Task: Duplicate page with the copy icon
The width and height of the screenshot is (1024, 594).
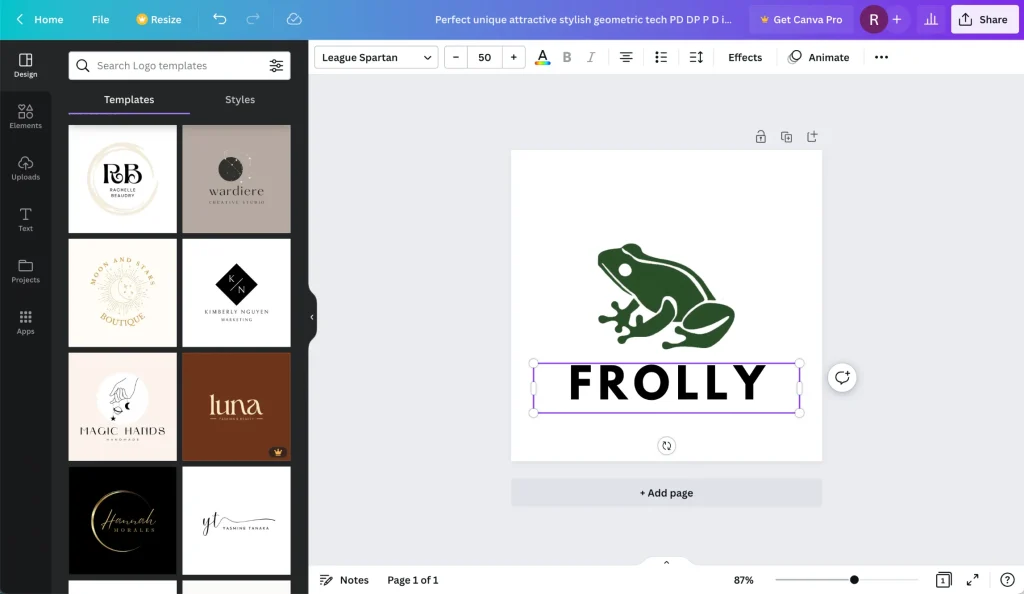Action: (786, 137)
